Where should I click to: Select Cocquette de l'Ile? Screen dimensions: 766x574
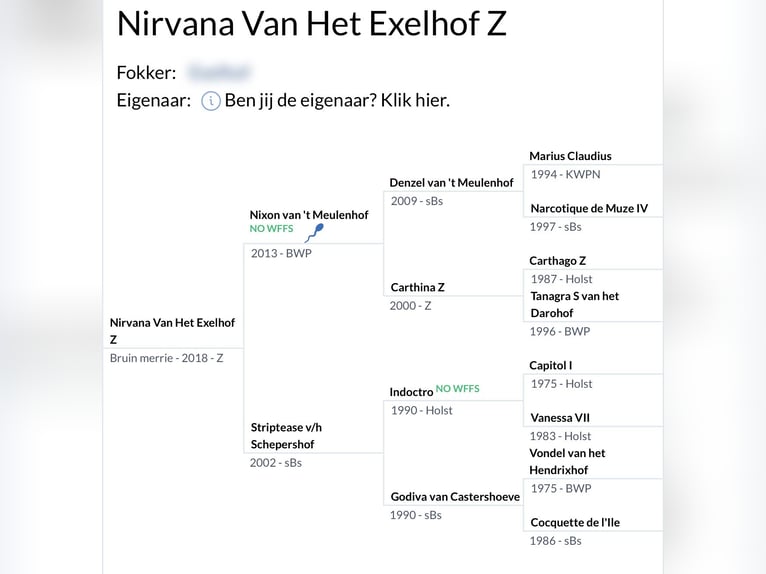point(575,522)
